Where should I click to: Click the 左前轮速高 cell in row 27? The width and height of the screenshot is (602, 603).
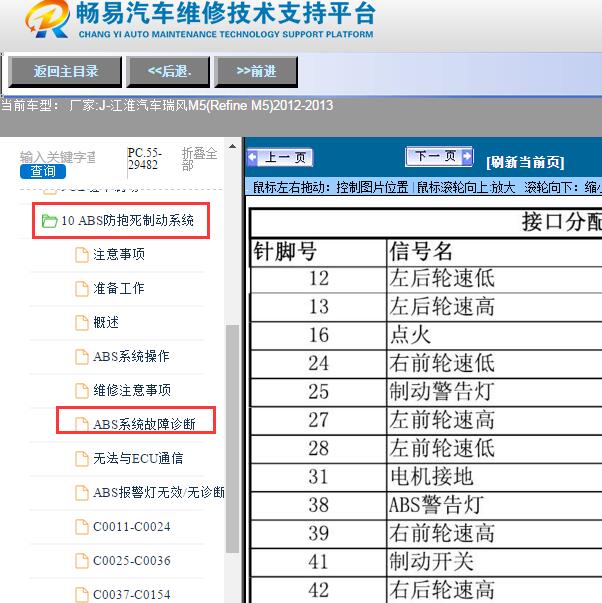pyautogui.click(x=442, y=420)
